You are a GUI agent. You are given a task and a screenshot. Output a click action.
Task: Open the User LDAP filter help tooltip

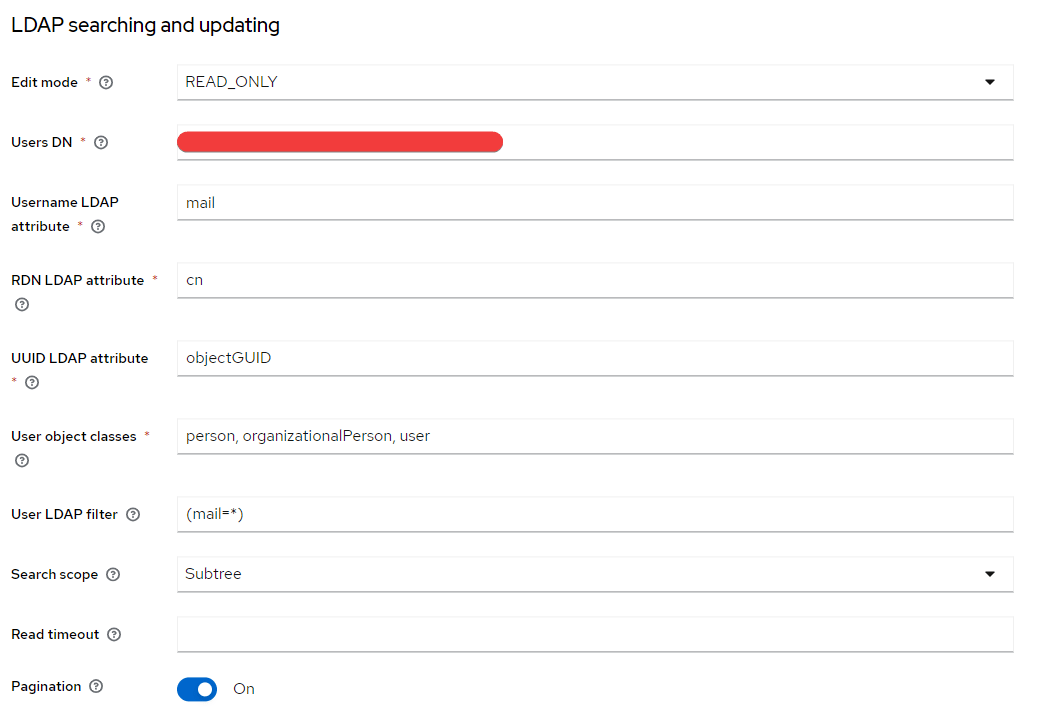pyautogui.click(x=133, y=514)
